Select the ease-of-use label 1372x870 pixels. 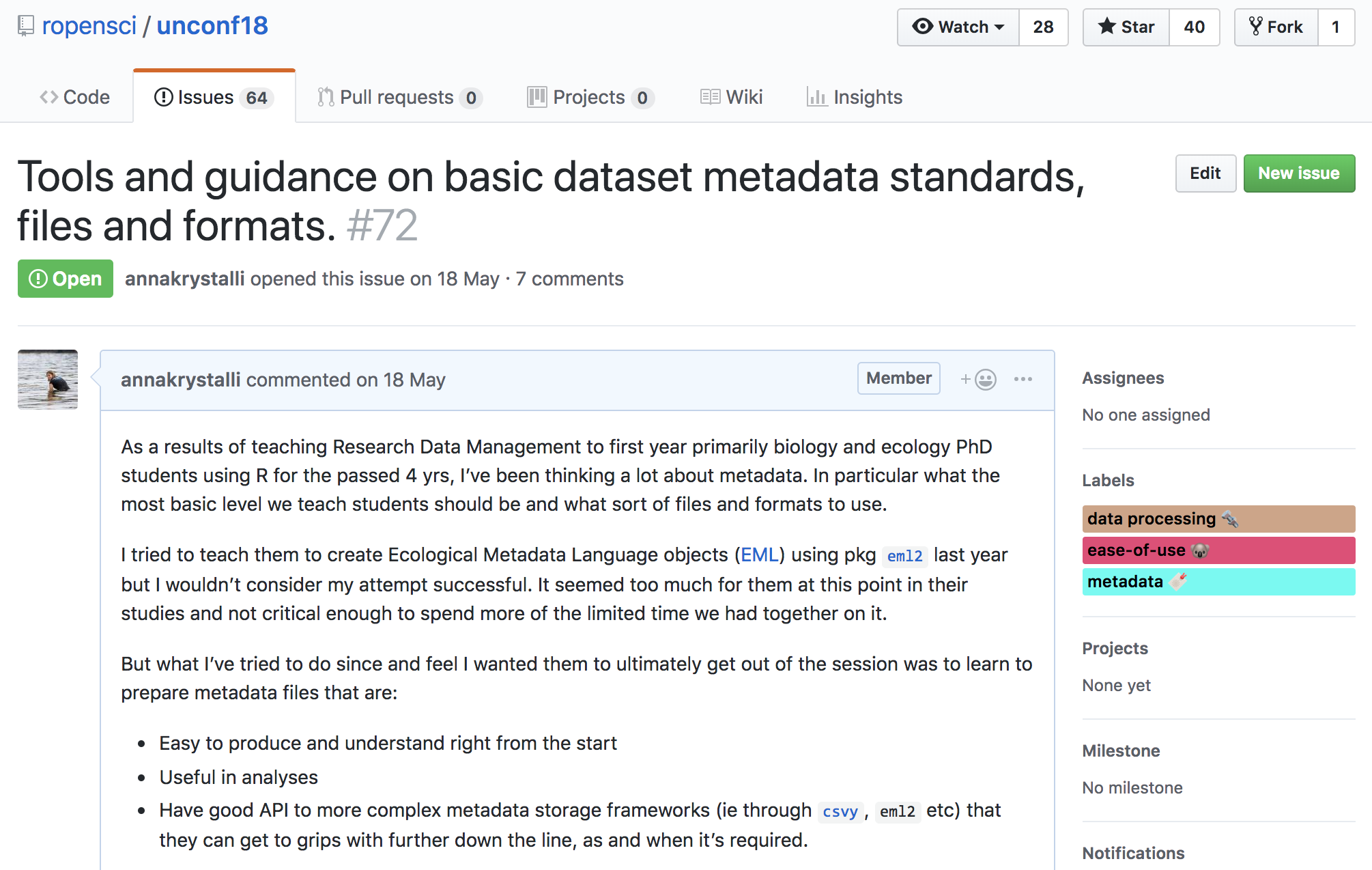1218,550
